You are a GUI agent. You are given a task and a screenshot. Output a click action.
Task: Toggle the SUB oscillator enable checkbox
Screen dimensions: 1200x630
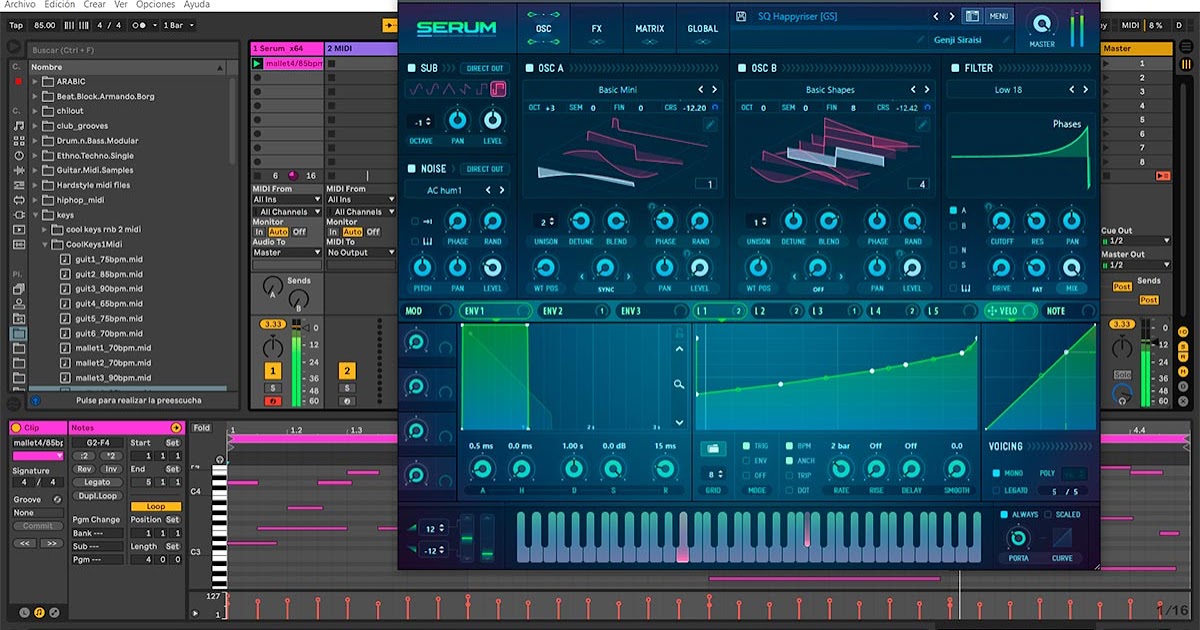pyautogui.click(x=411, y=68)
